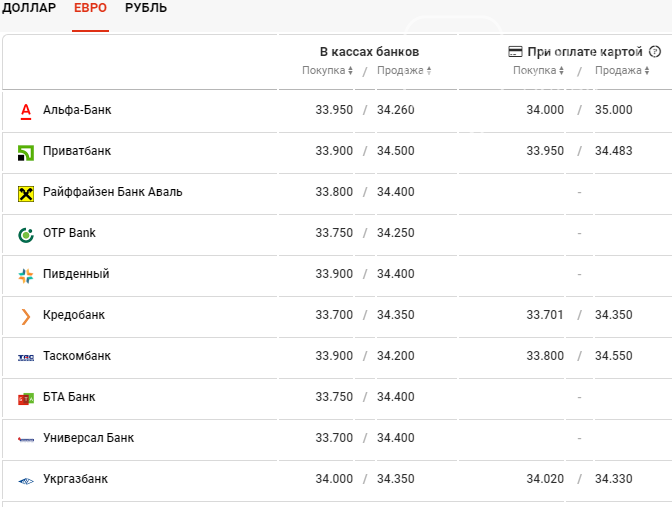Click the Укргазбанк blue logo icon

pyautogui.click(x=26, y=481)
